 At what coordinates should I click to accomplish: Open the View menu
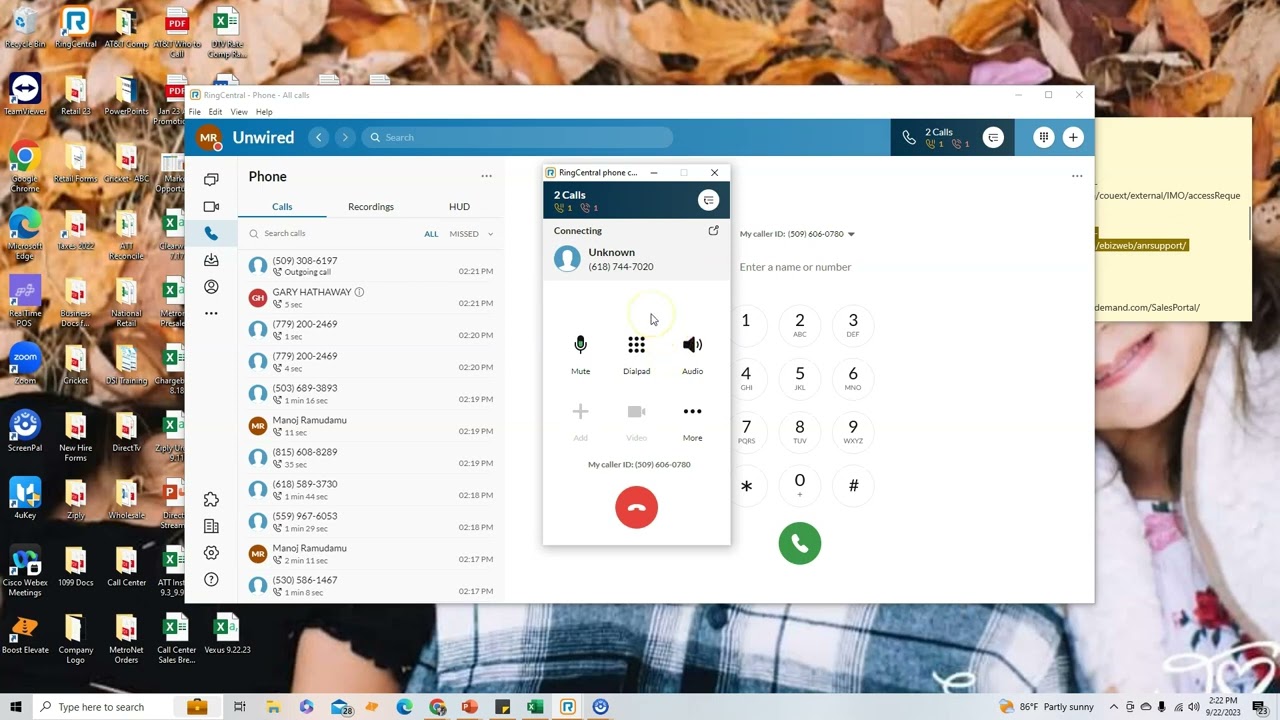pos(239,112)
